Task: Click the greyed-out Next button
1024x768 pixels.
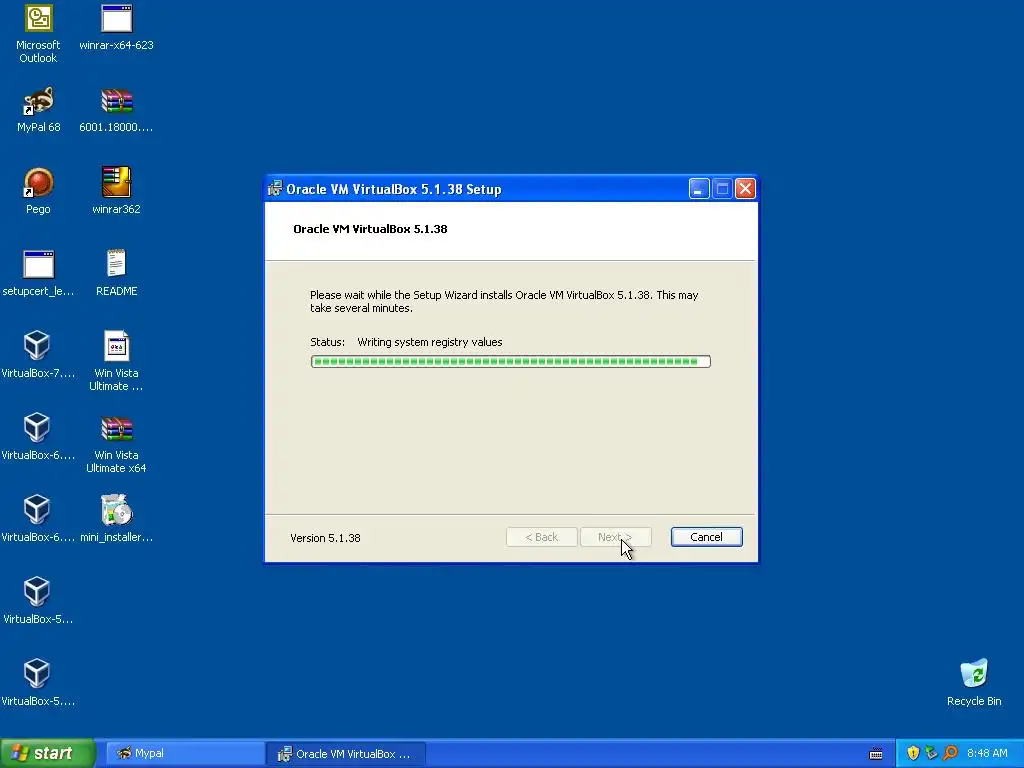Action: click(x=615, y=537)
